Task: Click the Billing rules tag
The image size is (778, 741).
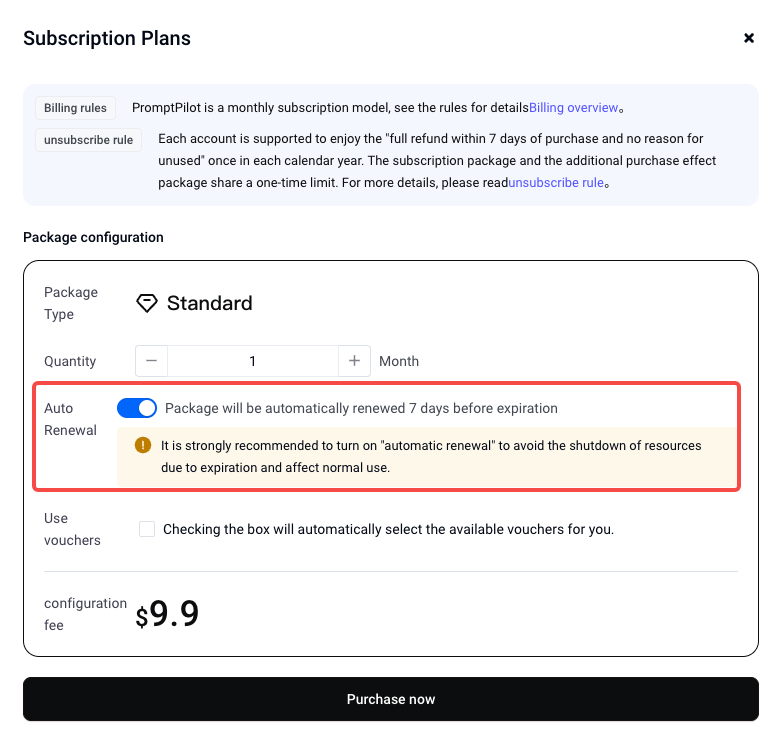Action: [75, 108]
